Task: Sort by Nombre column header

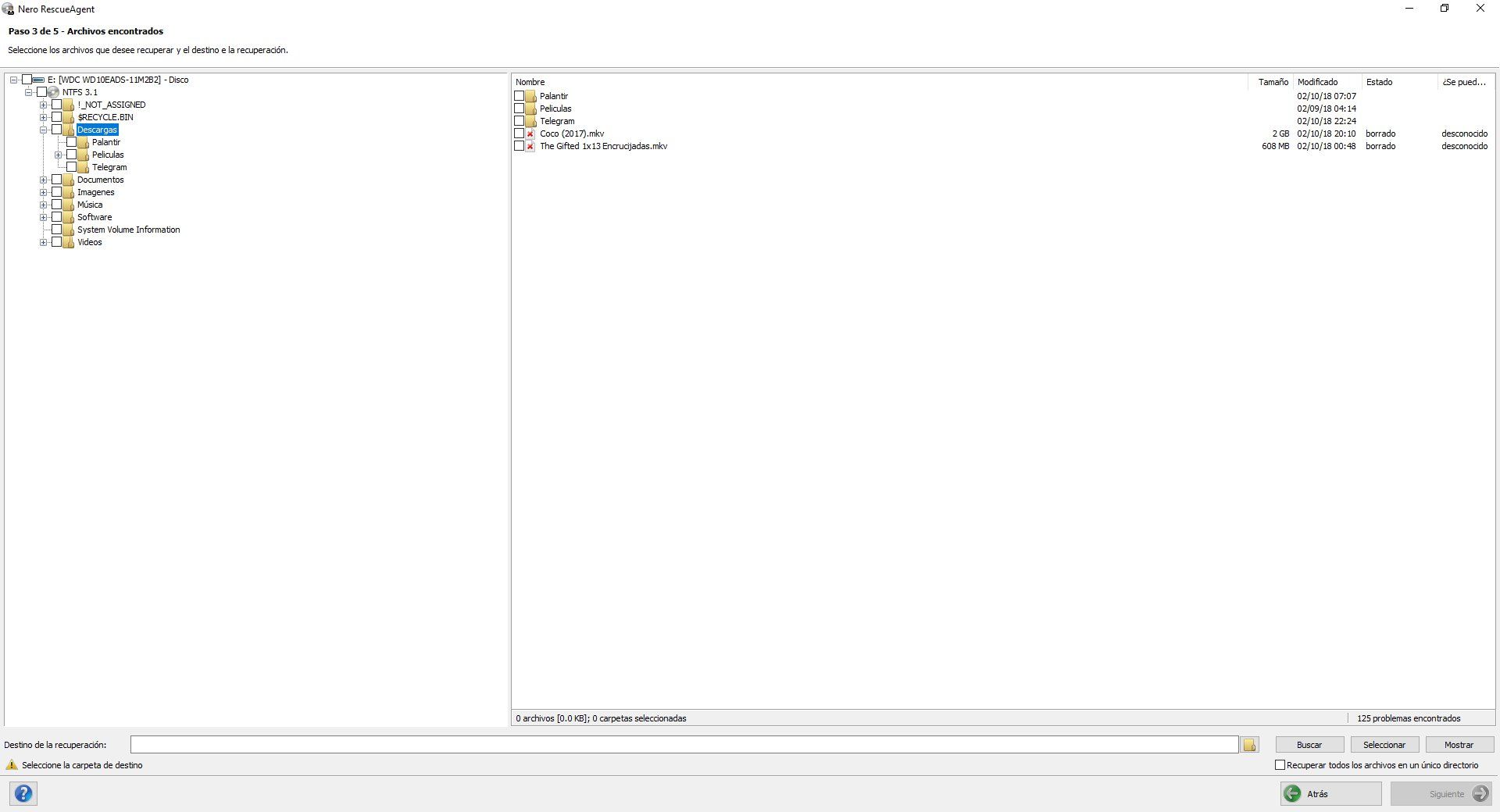Action: click(880, 82)
